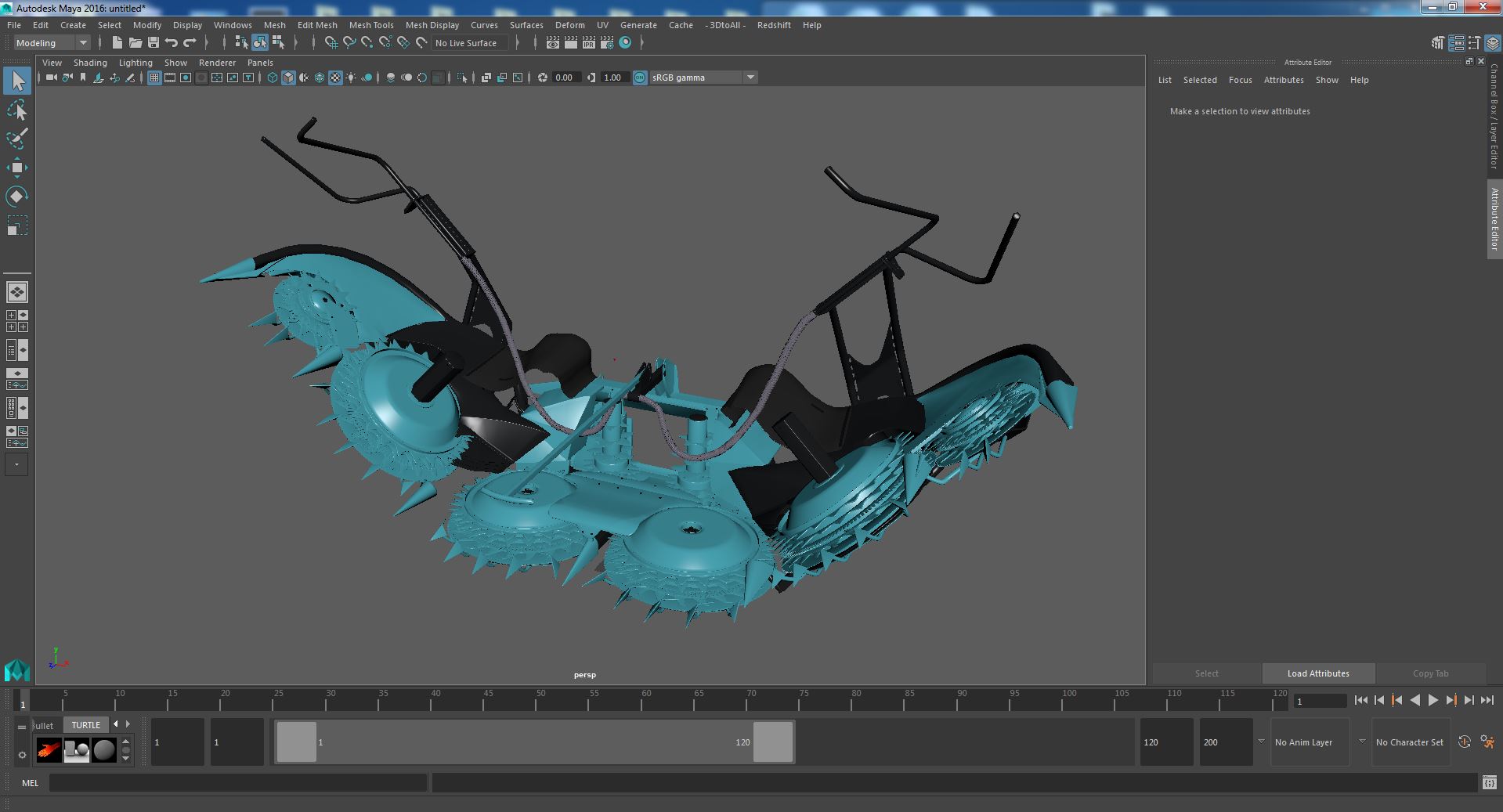Click the Select by object type icon
Screen dimensions: 1503x812
coord(260,42)
